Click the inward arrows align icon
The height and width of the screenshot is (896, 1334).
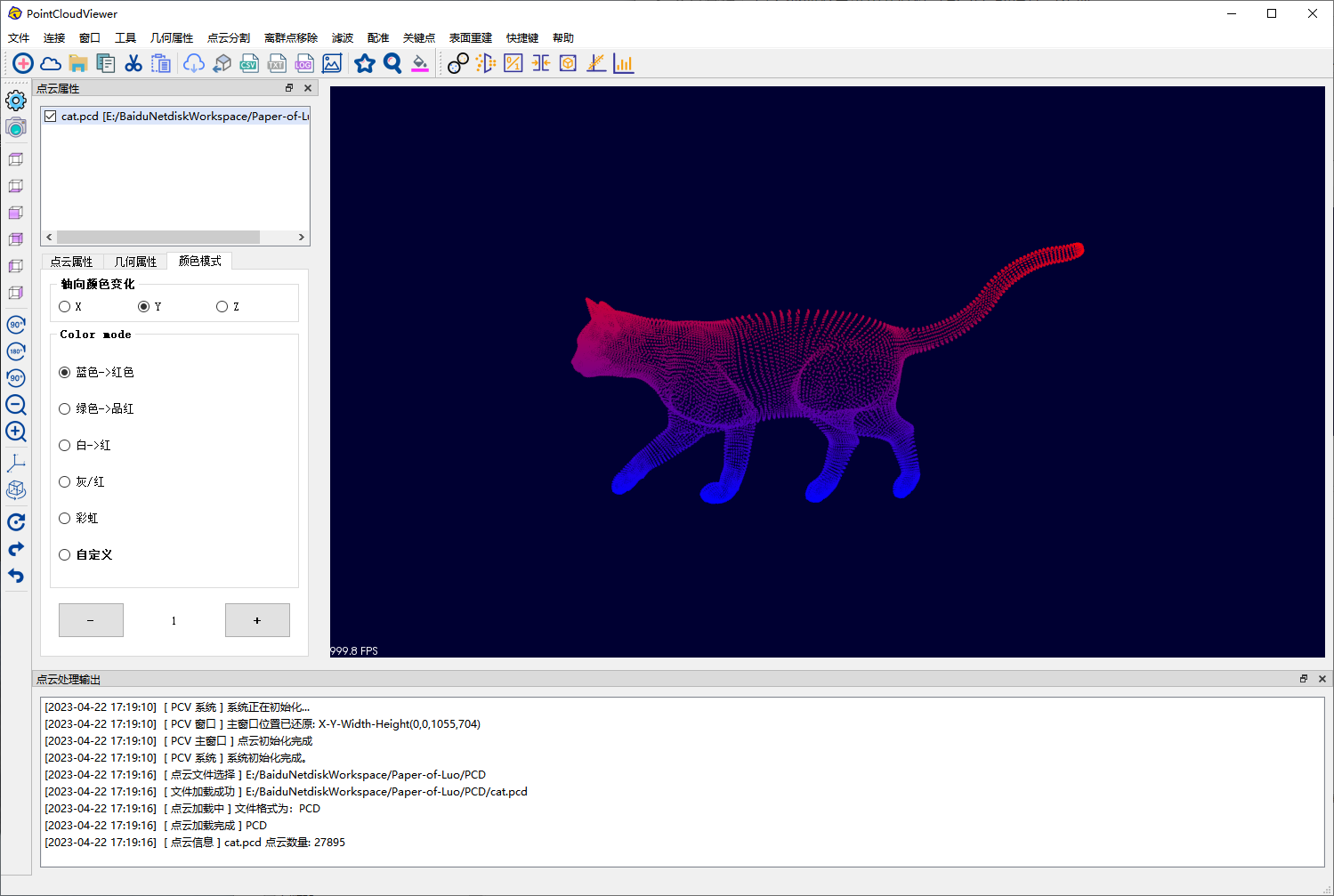(x=541, y=63)
